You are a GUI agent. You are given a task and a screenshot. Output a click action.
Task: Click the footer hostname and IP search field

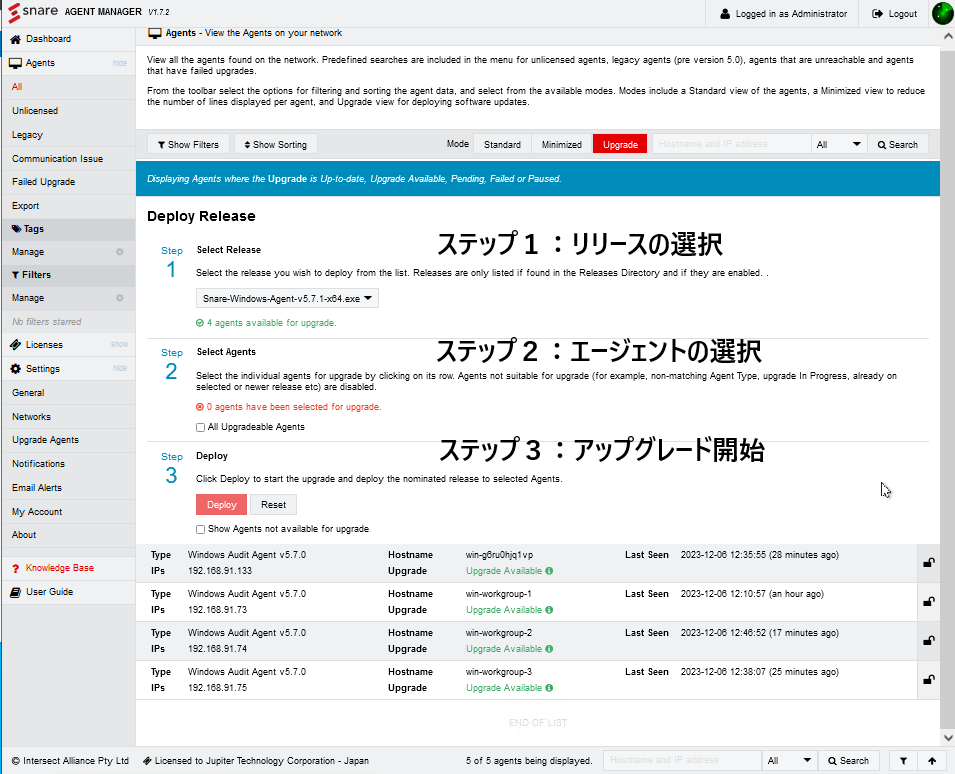click(x=682, y=761)
